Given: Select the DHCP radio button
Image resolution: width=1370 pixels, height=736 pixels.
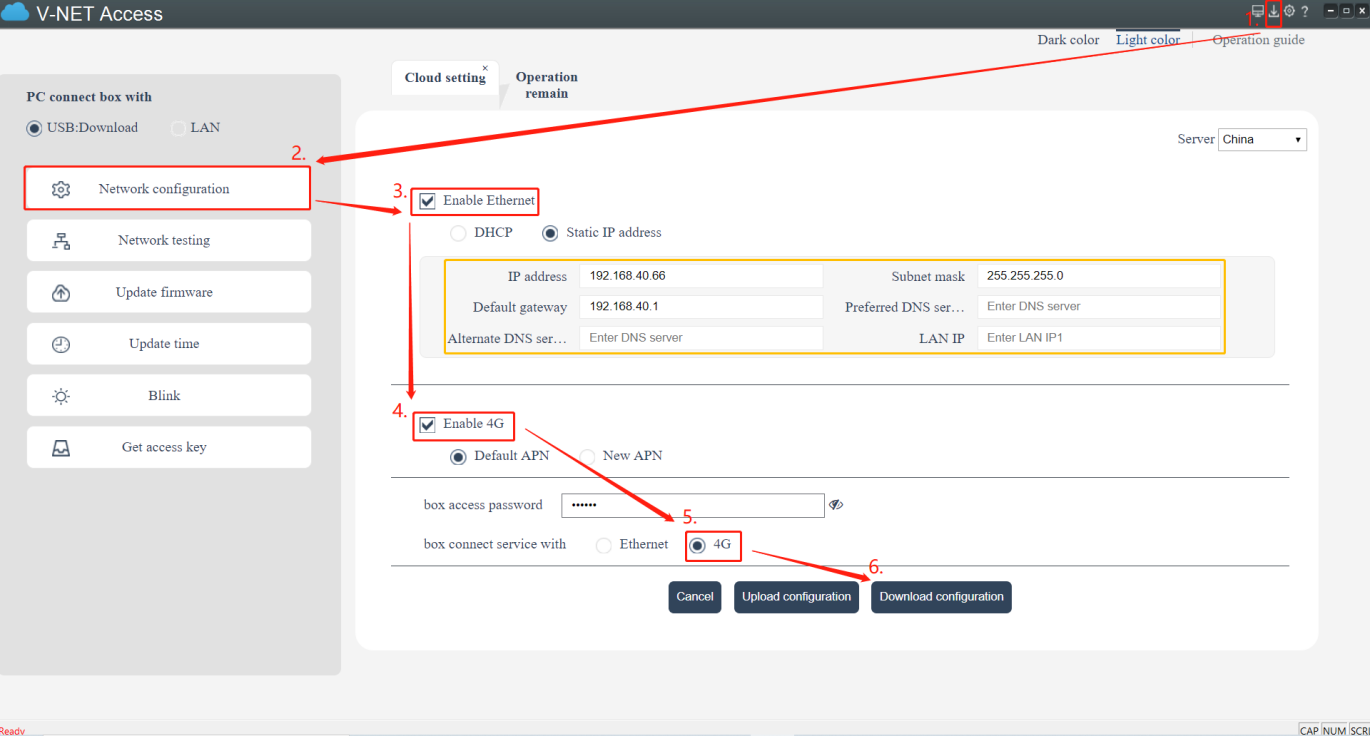Looking at the screenshot, I should click(458, 233).
